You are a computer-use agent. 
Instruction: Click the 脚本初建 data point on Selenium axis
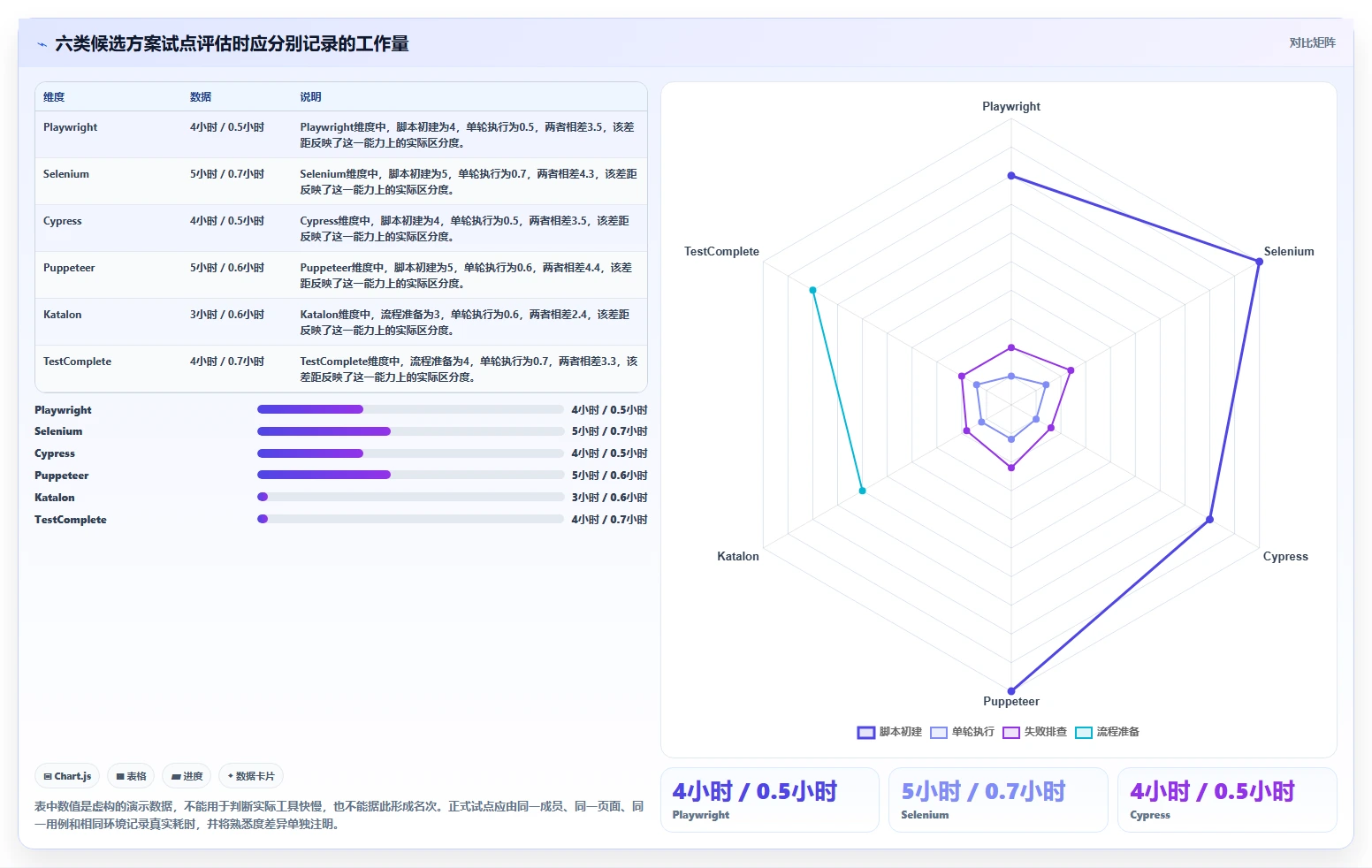(1260, 262)
